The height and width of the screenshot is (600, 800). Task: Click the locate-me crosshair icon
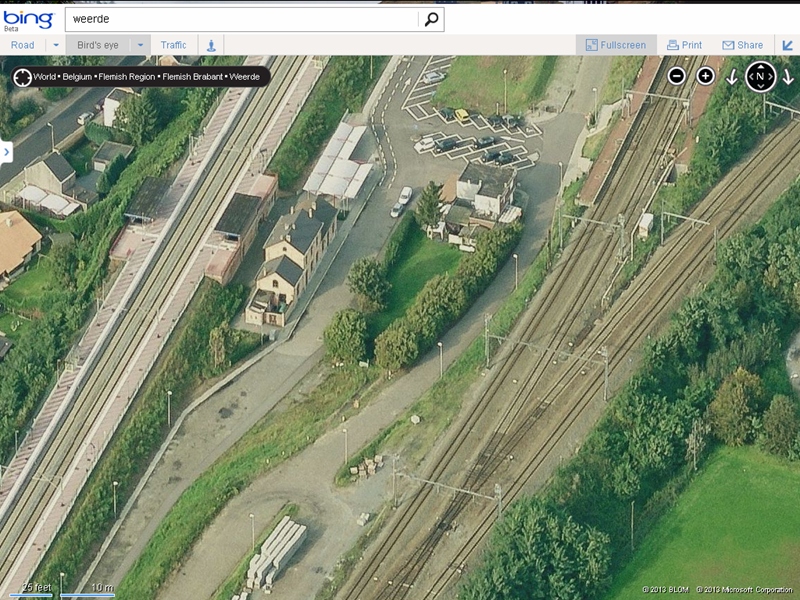21,77
